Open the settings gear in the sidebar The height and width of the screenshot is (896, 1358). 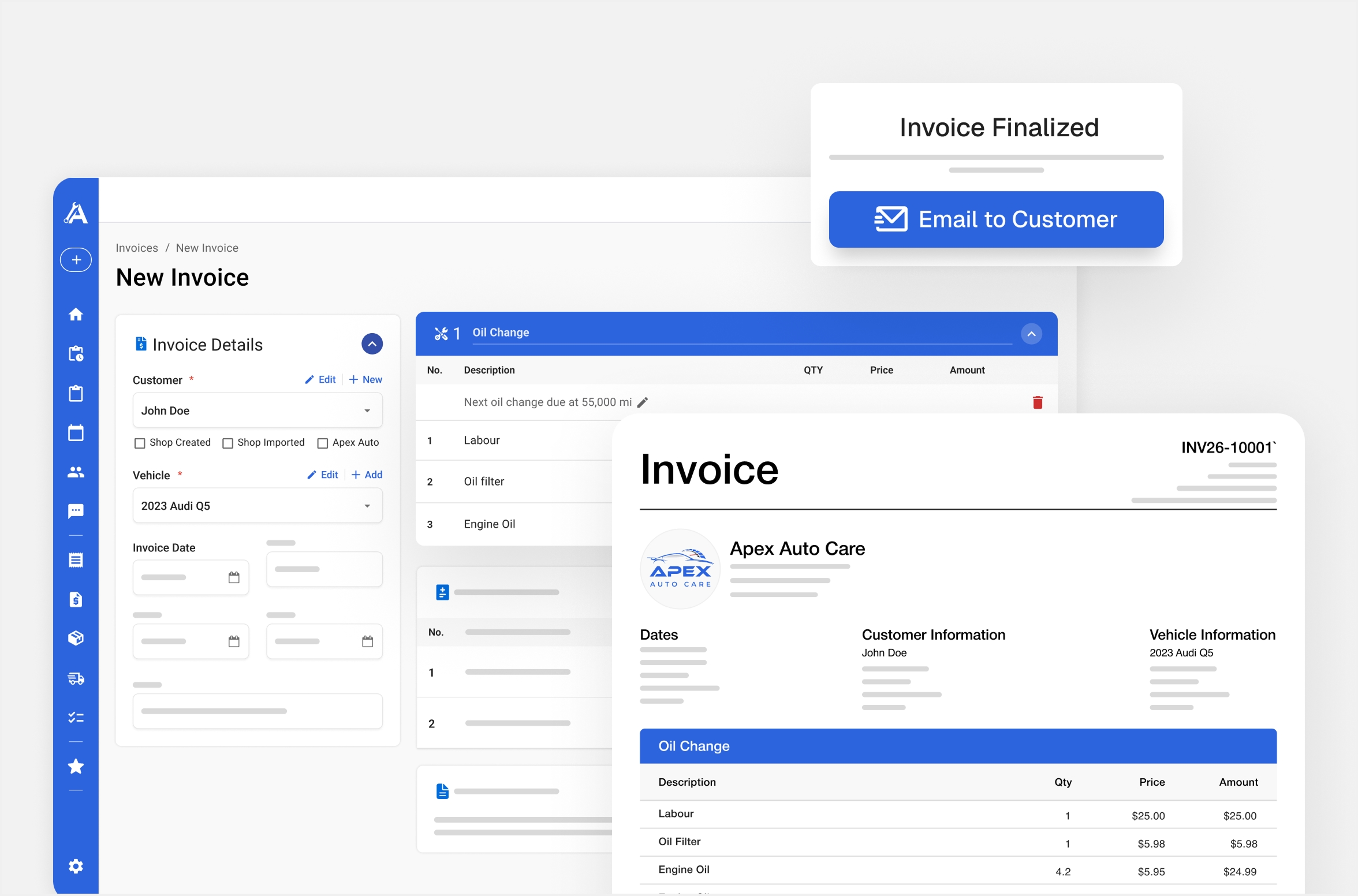(76, 866)
